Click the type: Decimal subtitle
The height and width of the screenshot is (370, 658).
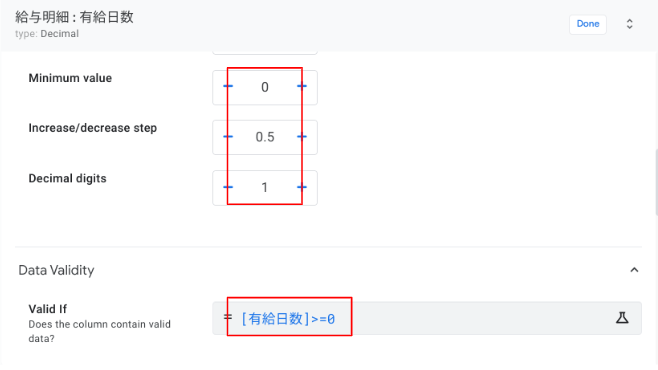(47, 34)
